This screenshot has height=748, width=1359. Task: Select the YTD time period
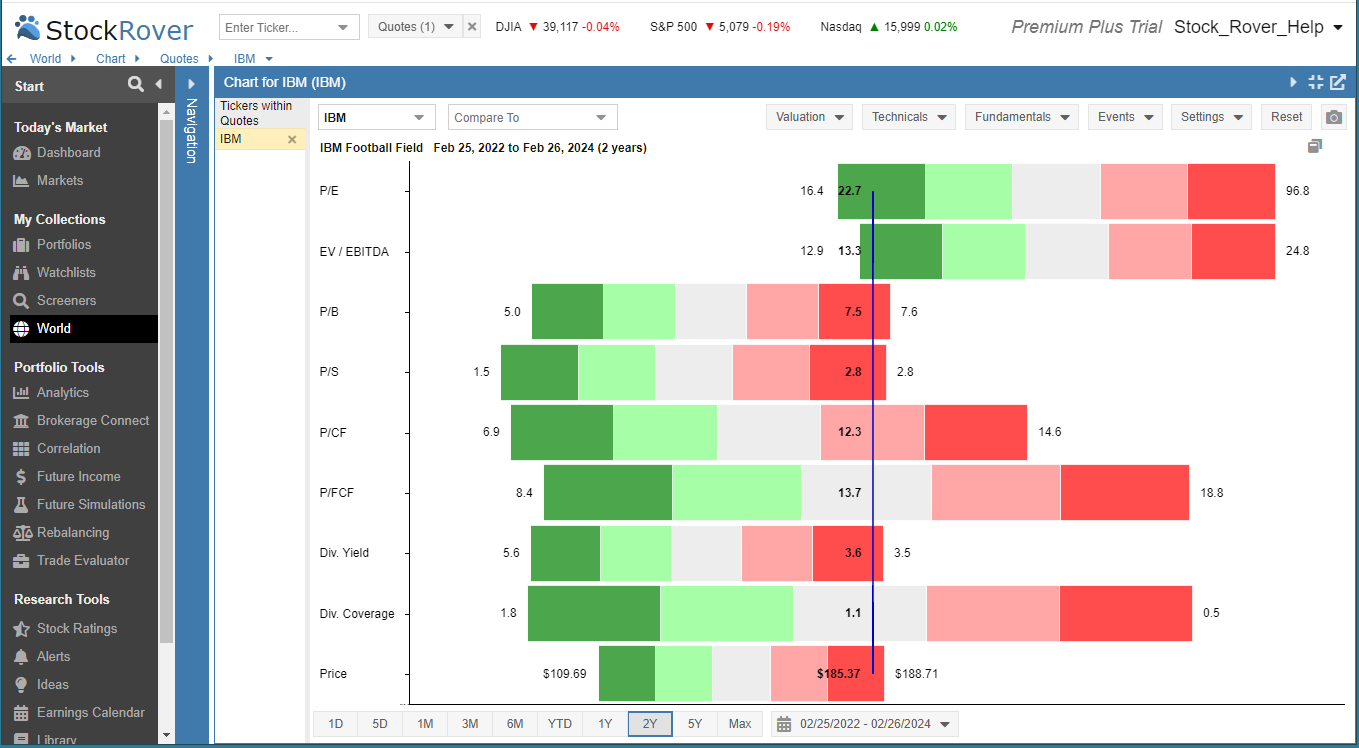tap(560, 724)
